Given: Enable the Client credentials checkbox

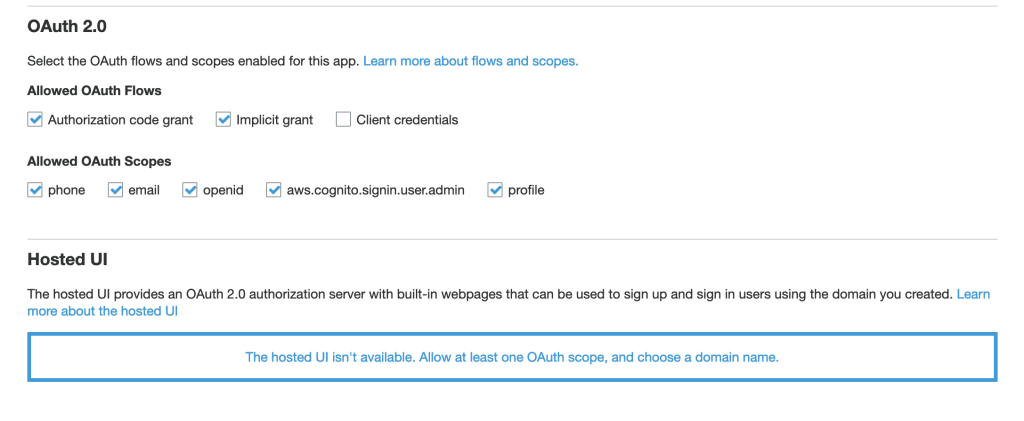Looking at the screenshot, I should [344, 120].
